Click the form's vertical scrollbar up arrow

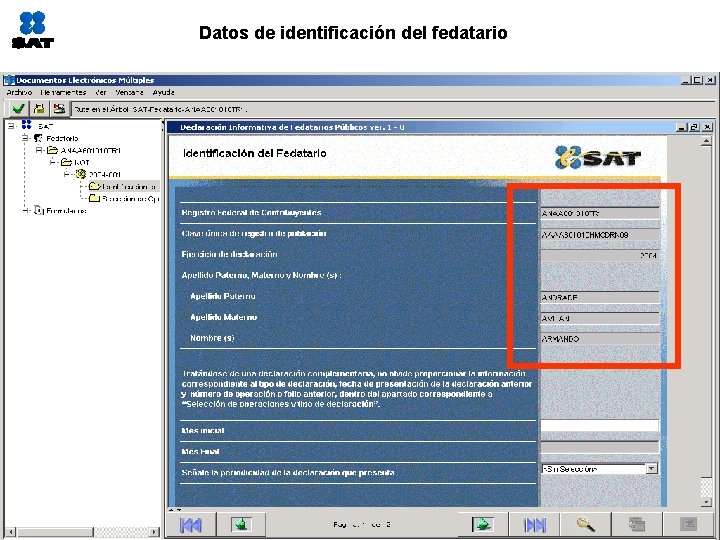click(707, 142)
